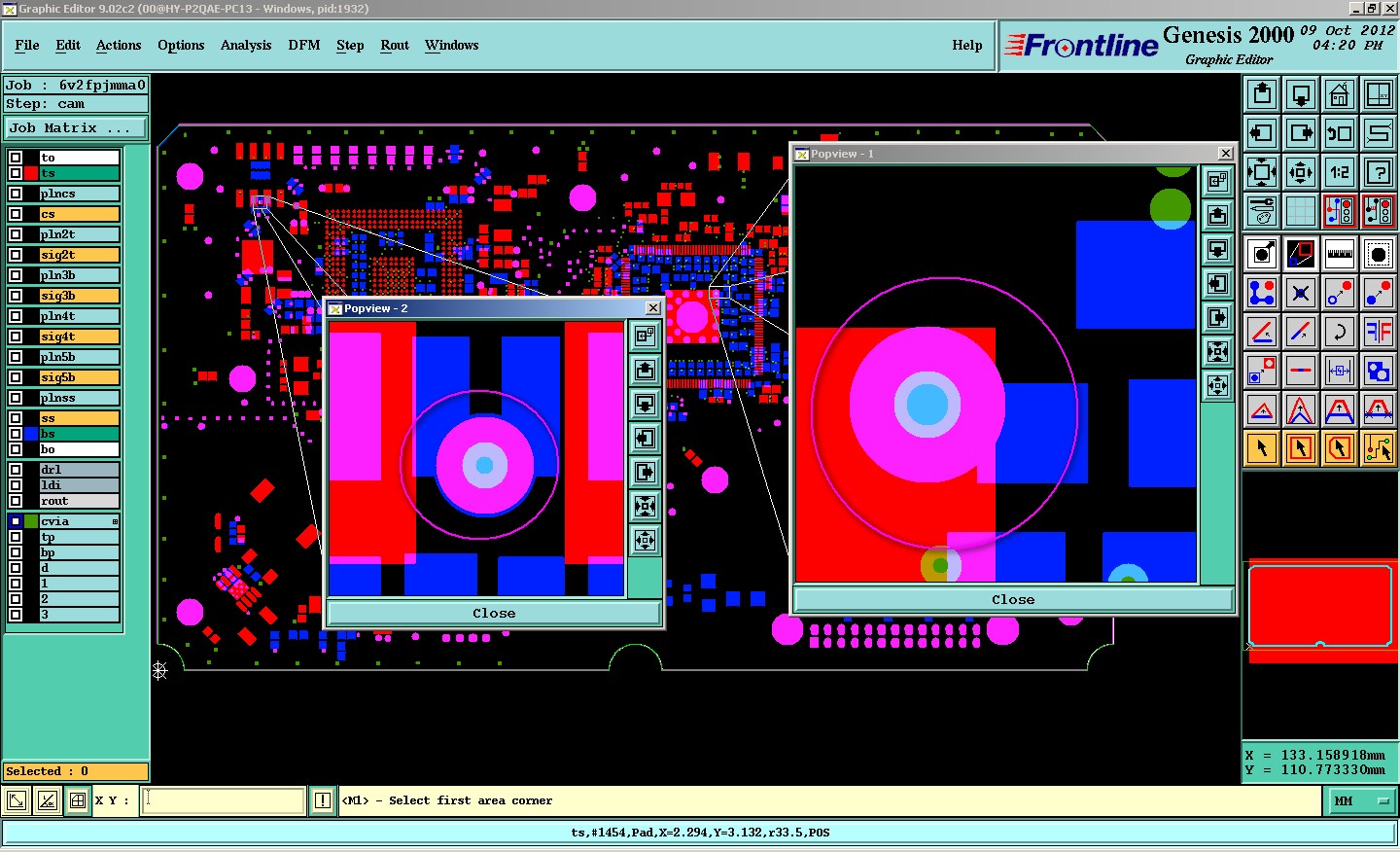Click the X delete feature icon
Image resolution: width=1400 pixels, height=852 pixels.
1301,293
